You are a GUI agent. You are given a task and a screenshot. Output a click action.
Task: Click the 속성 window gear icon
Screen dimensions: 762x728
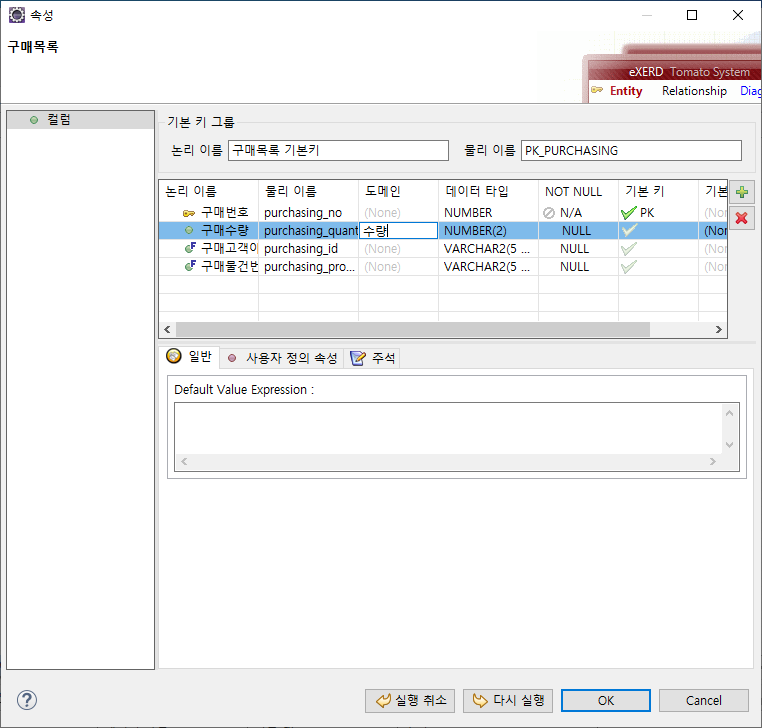(17, 15)
